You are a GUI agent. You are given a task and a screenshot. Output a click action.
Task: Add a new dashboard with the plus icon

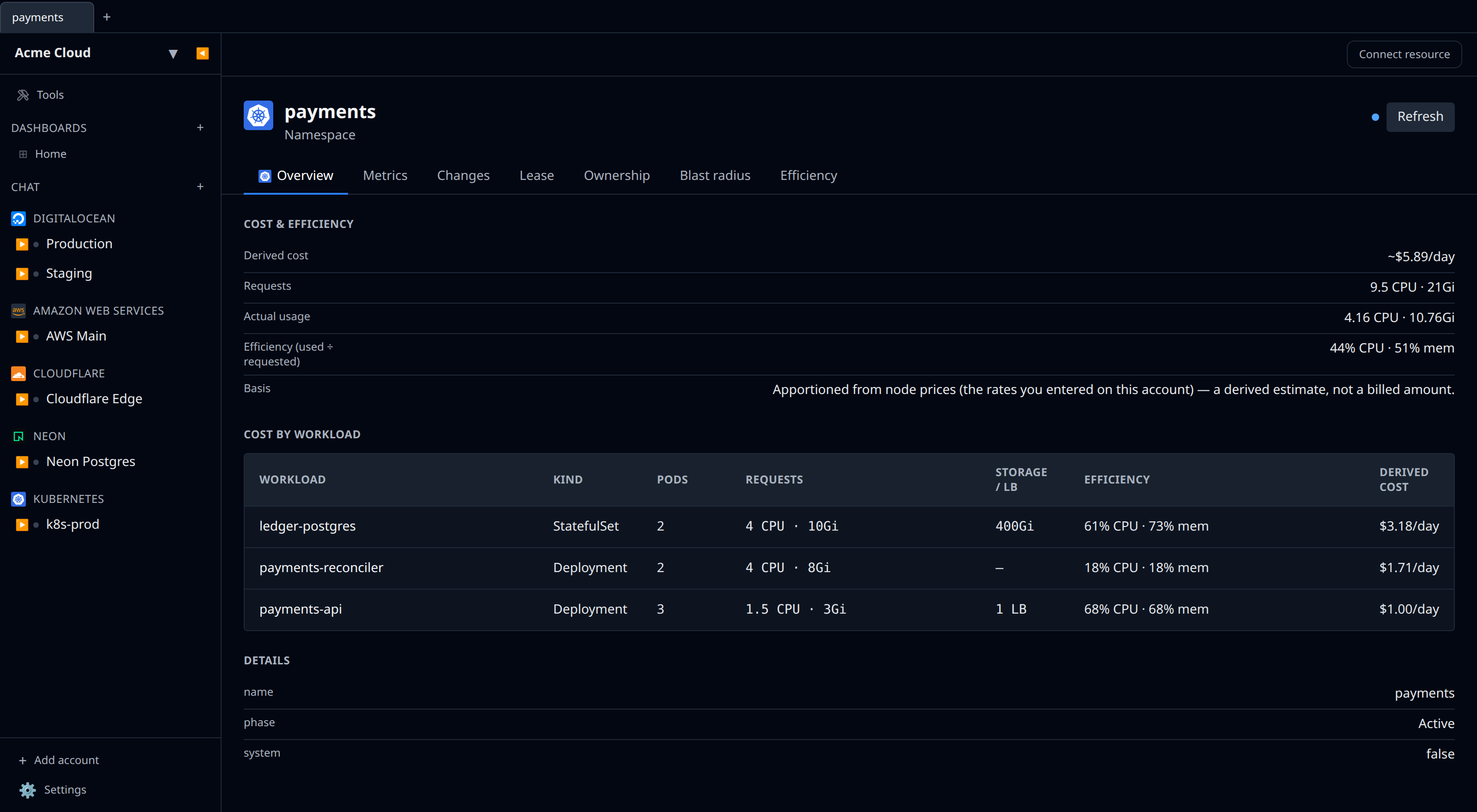point(200,127)
